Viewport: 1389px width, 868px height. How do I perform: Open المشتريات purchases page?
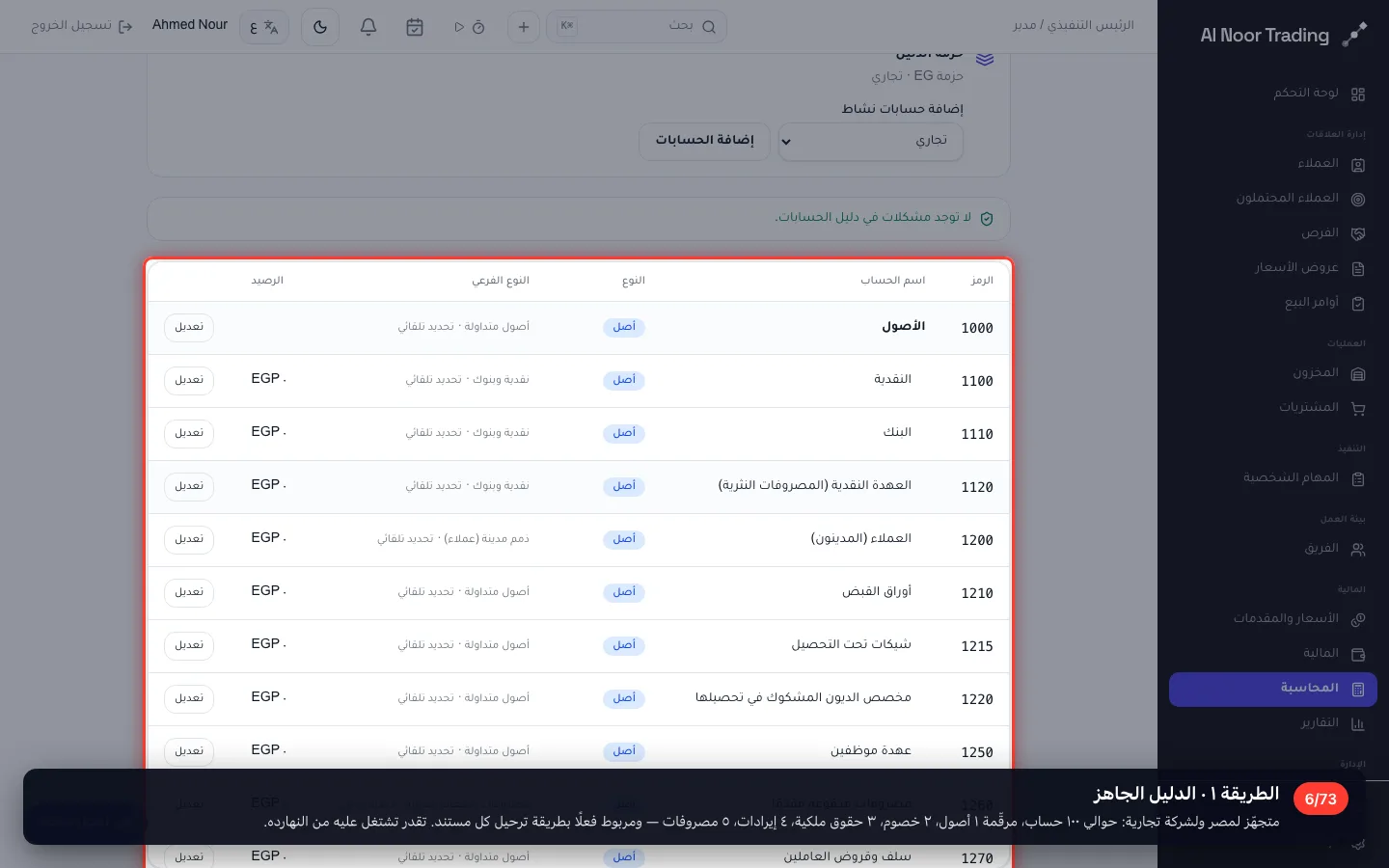[x=1273, y=408]
